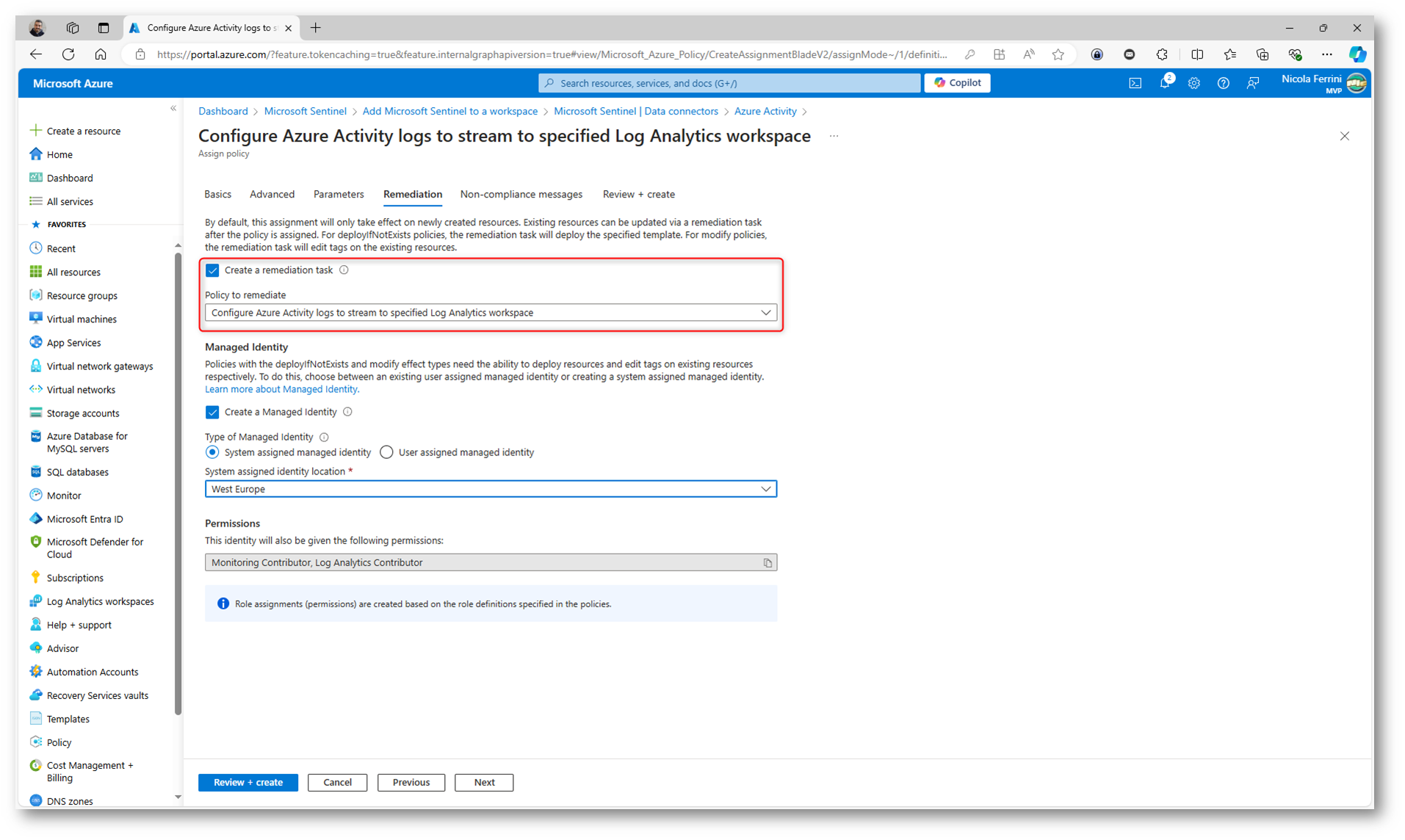
Task: Switch to Parameters tab
Action: [339, 195]
